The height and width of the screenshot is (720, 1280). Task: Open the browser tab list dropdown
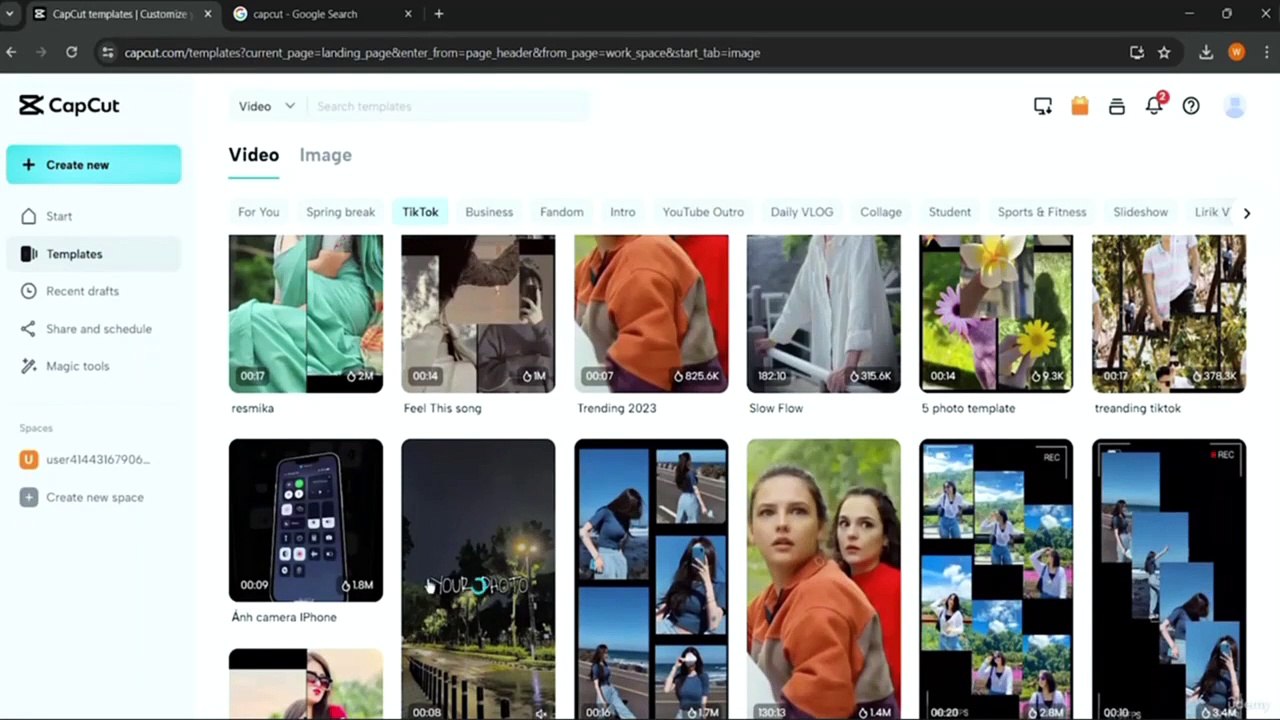pos(10,14)
